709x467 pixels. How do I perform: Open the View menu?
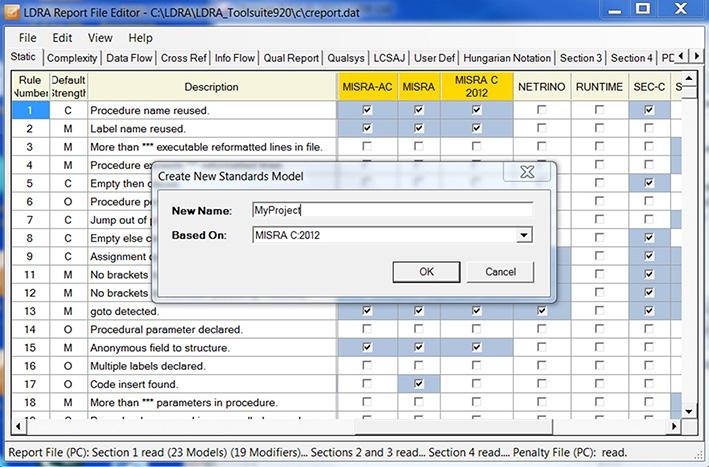pyautogui.click(x=100, y=38)
